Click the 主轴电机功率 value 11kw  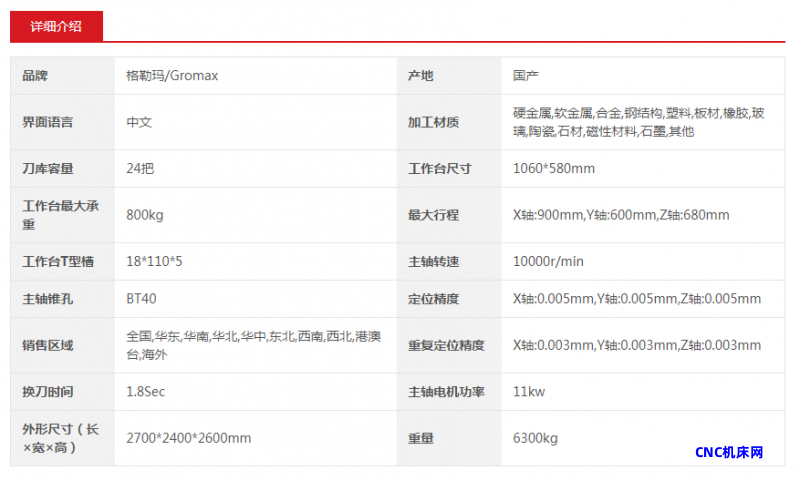(528, 391)
